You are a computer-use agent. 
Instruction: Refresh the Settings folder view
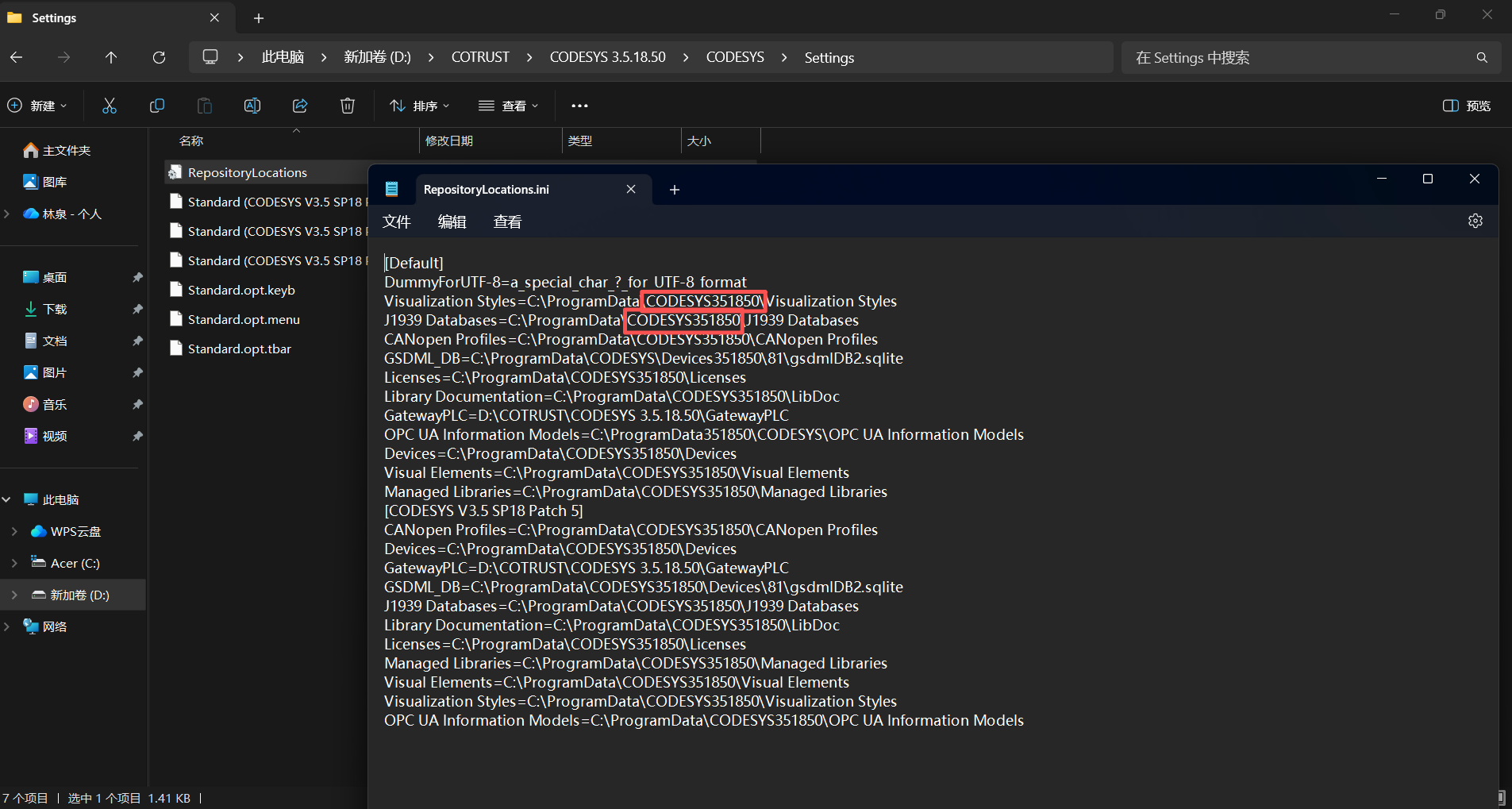[159, 57]
